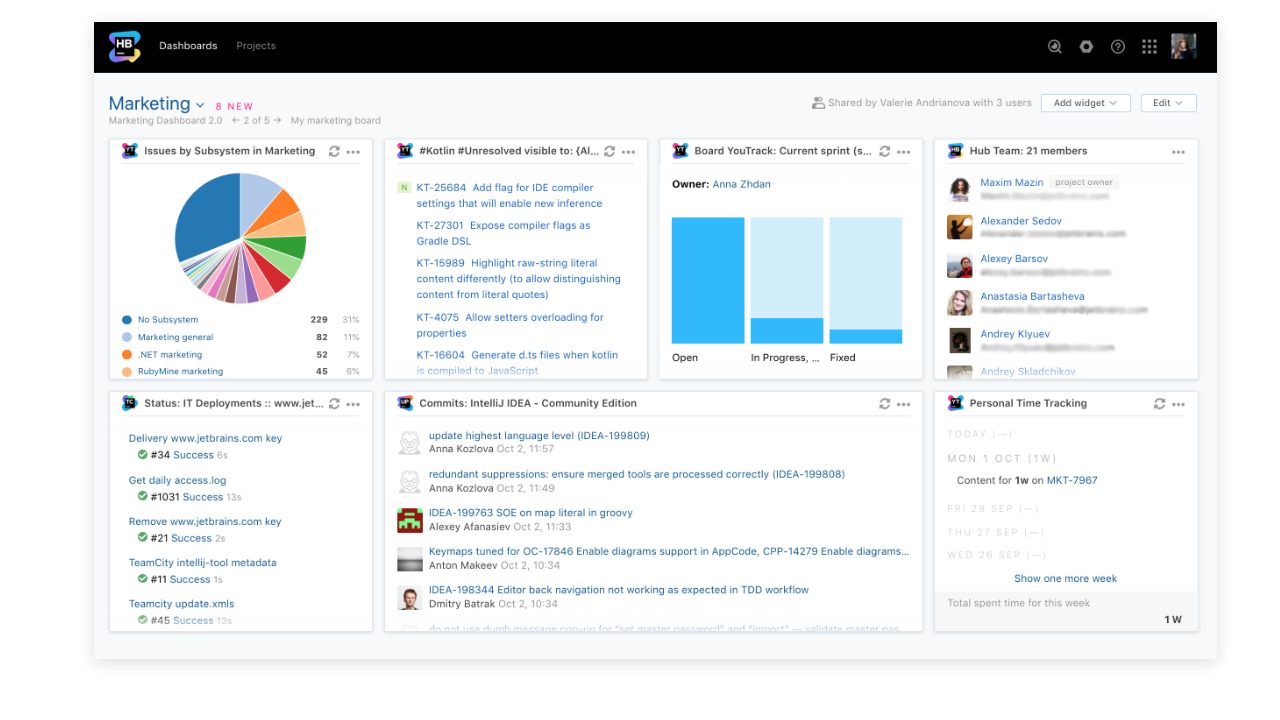The width and height of the screenshot is (1280, 720).
Task: Open the Kotlin widget three-dot menu
Action: (628, 152)
